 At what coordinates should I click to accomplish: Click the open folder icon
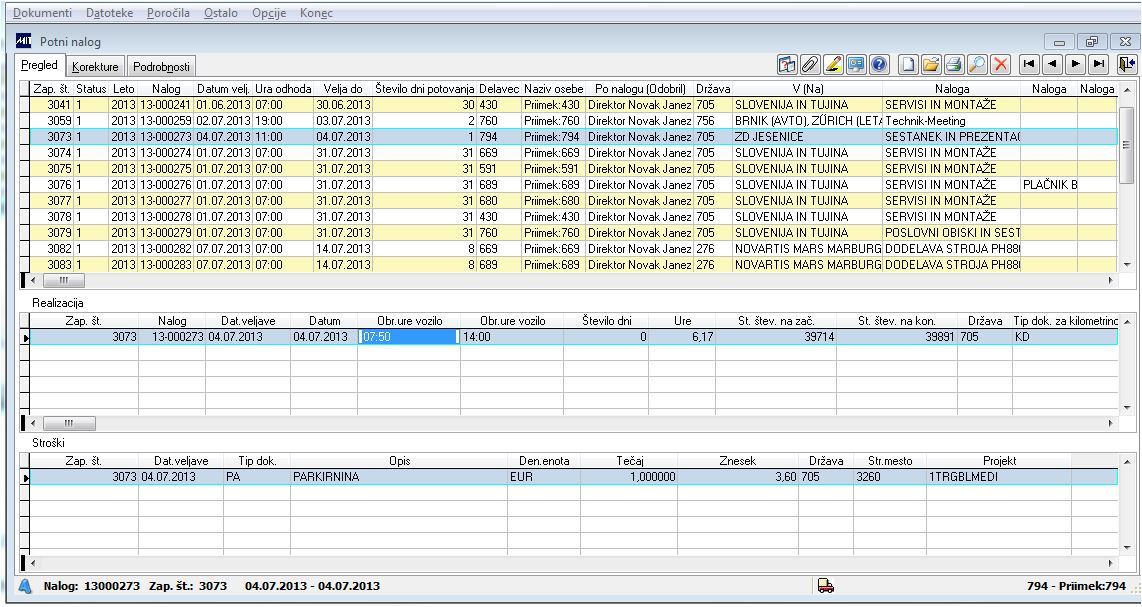930,65
